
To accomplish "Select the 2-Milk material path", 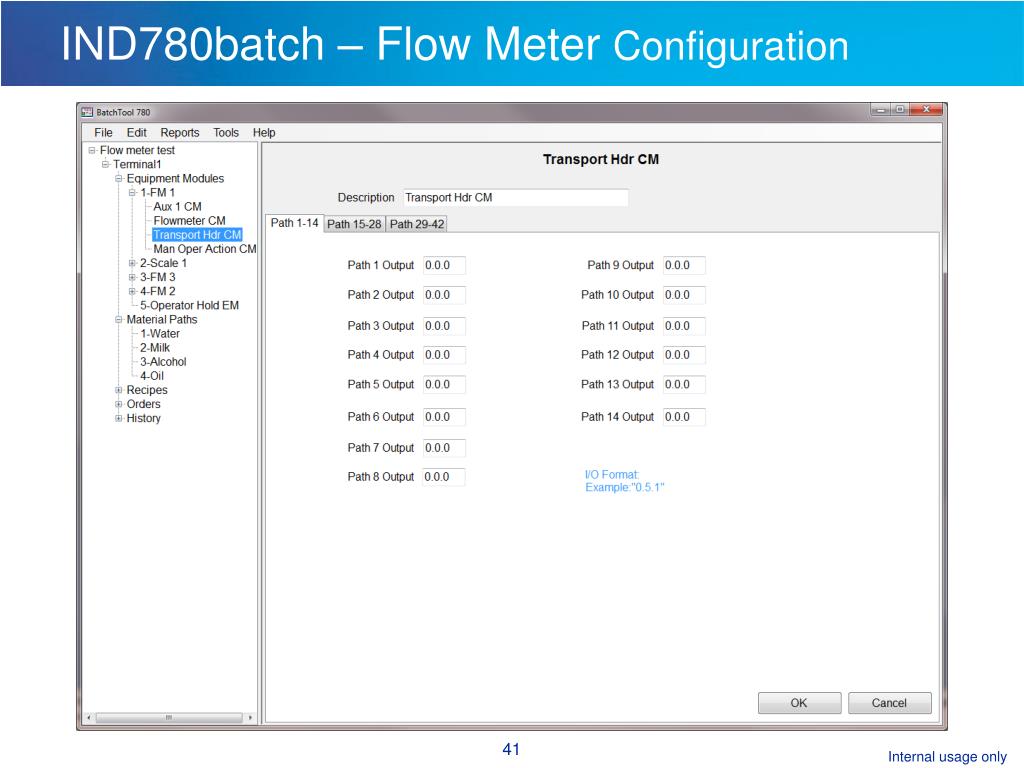I will (155, 347).
